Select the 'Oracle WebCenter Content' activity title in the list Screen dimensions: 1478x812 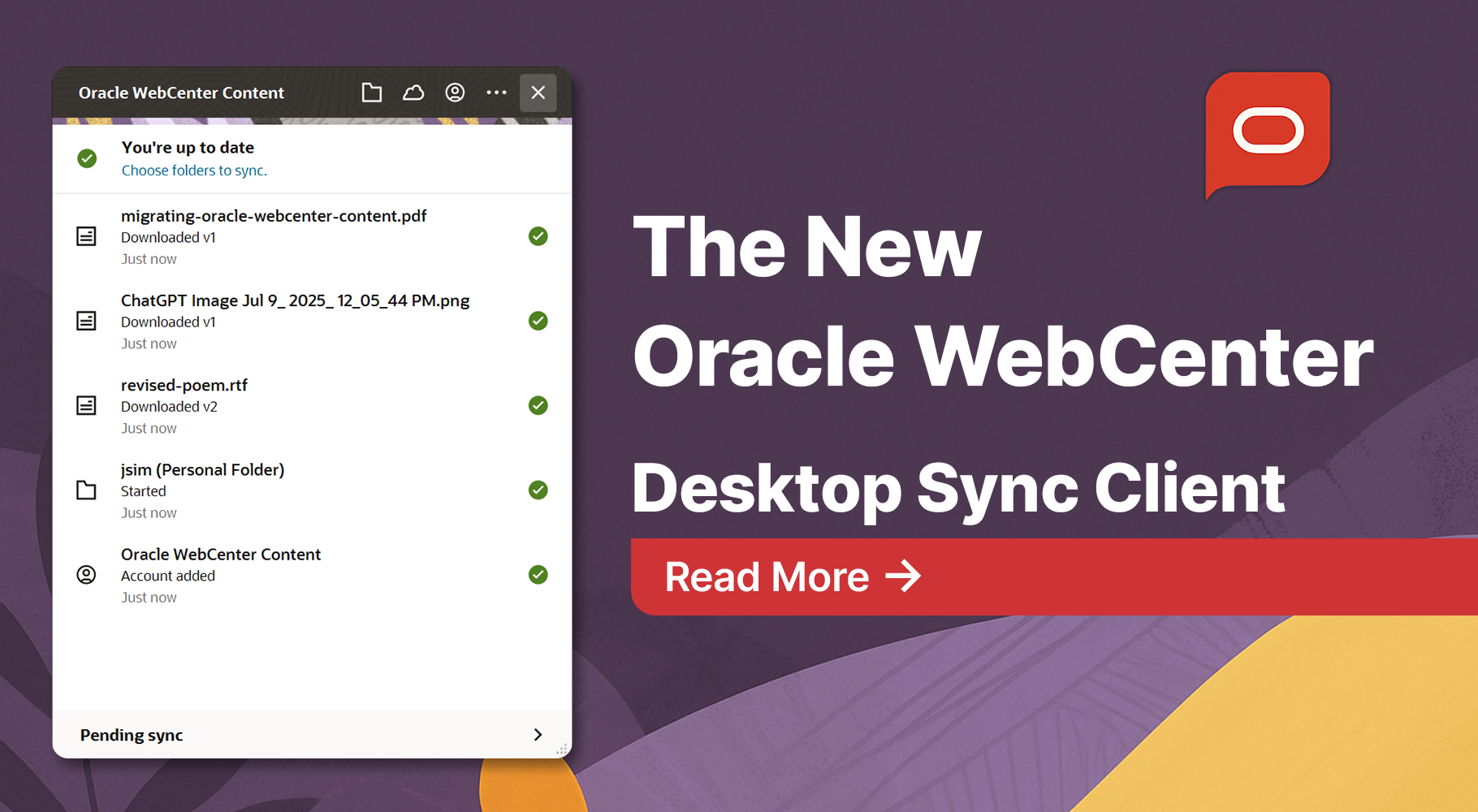221,555
